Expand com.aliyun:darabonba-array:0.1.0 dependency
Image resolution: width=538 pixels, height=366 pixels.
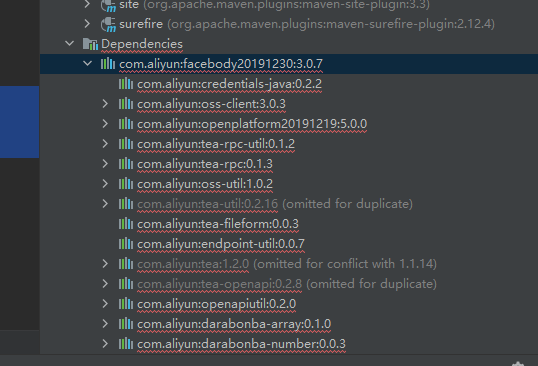point(105,324)
